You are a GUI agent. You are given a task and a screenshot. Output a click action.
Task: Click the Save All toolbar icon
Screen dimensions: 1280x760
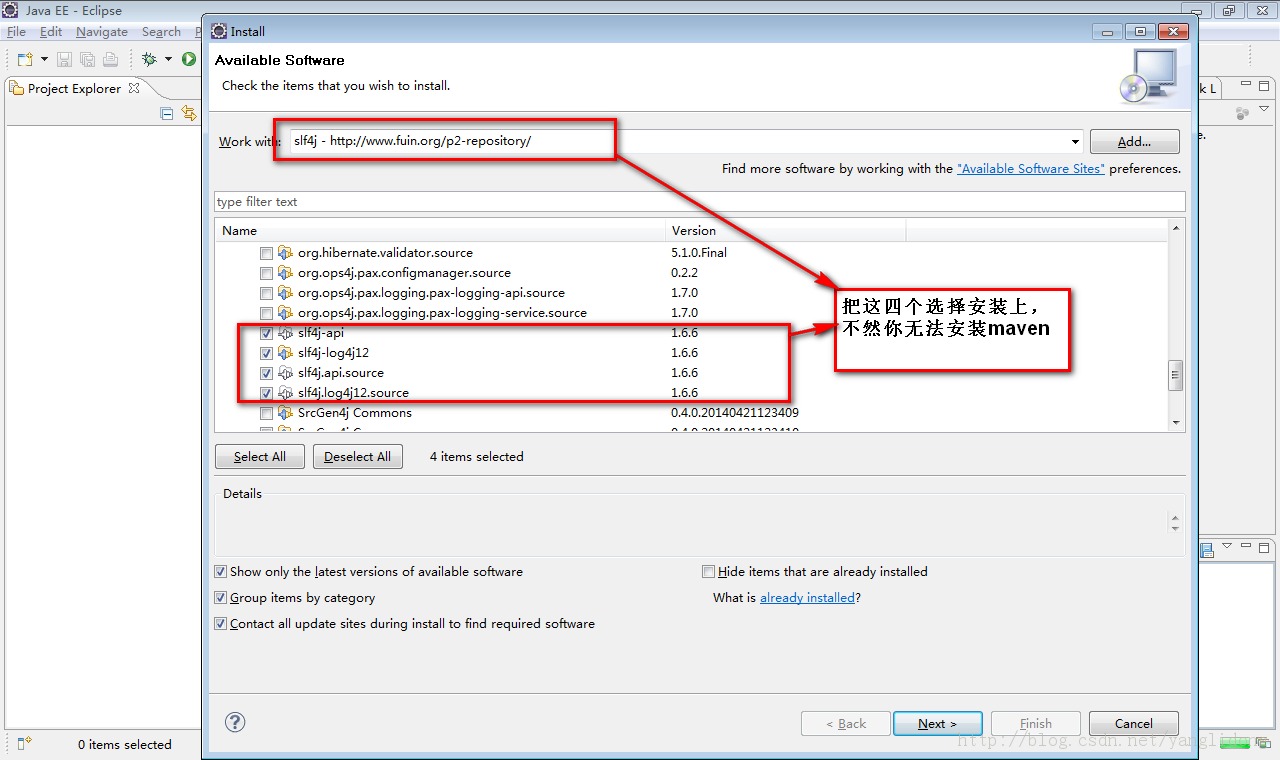coord(87,60)
